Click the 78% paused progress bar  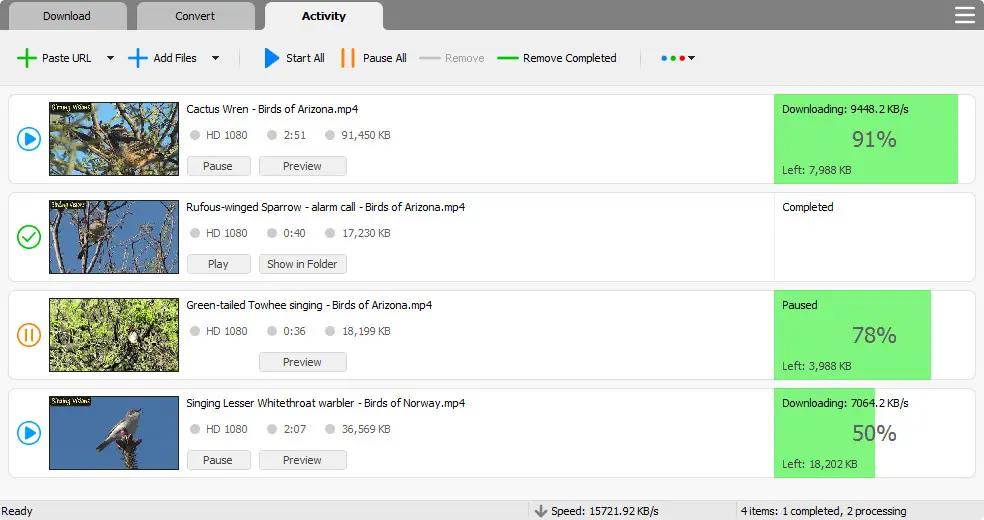coord(852,335)
